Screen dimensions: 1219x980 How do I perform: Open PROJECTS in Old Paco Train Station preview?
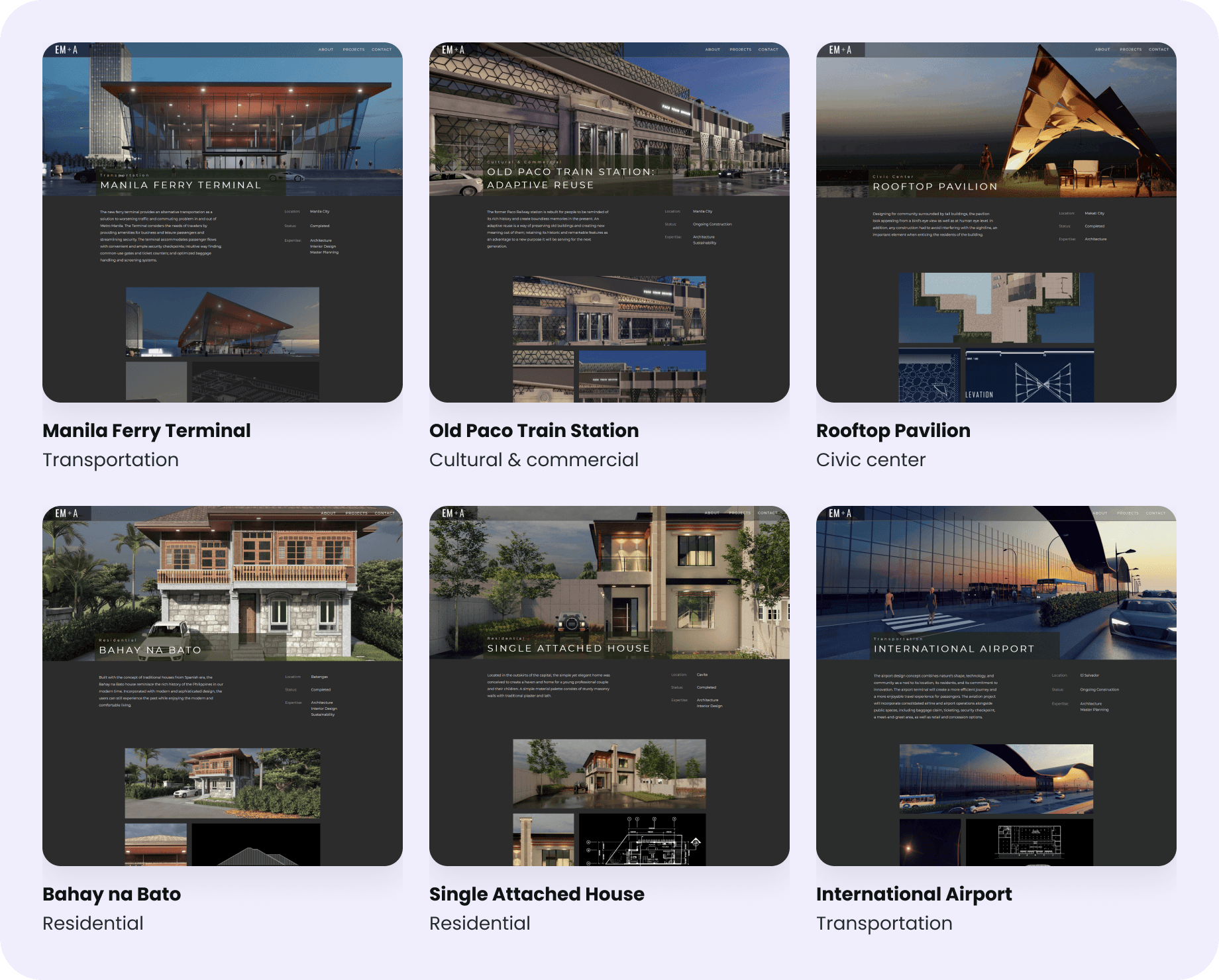(741, 50)
